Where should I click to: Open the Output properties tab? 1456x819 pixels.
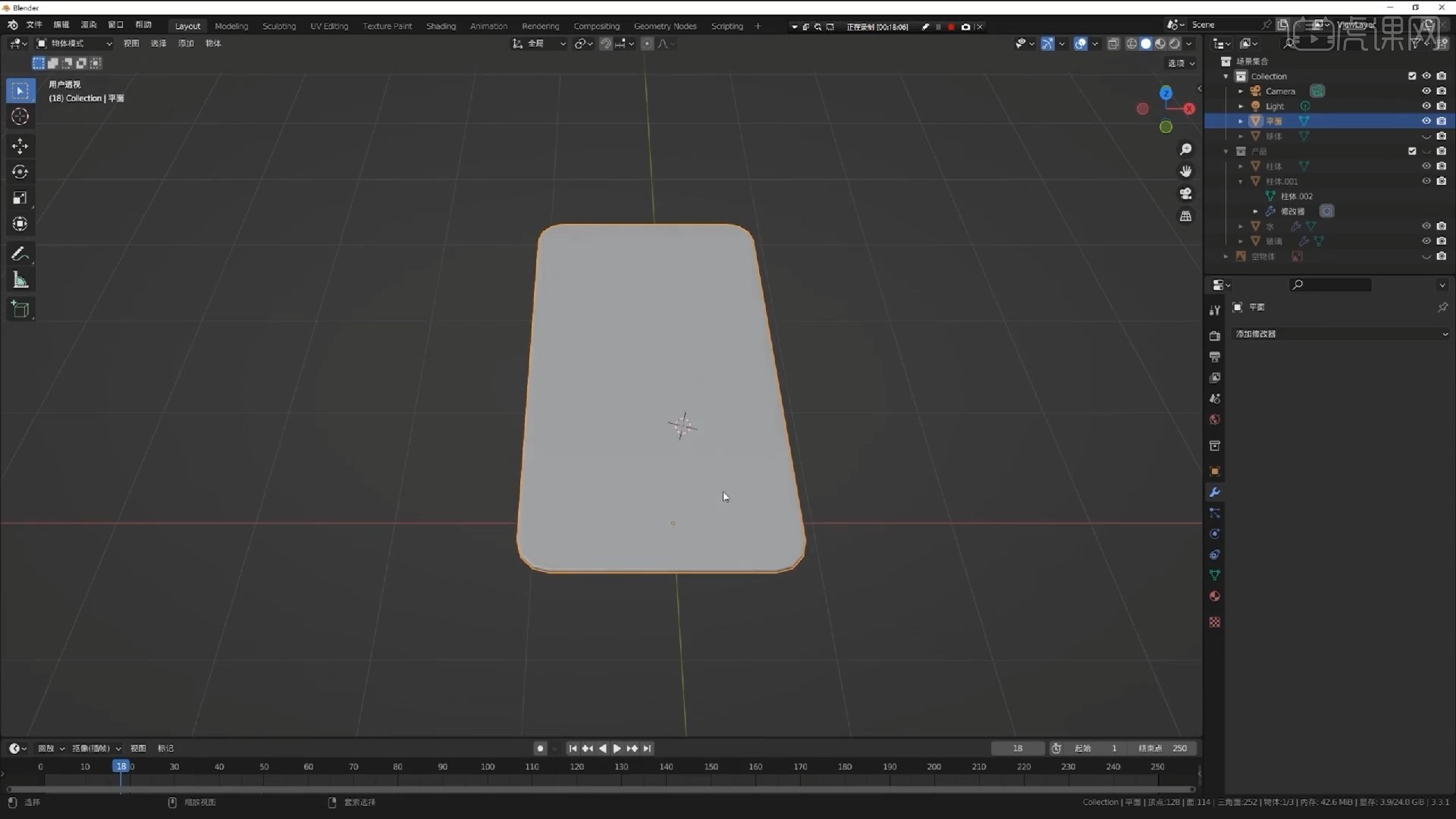1215,356
